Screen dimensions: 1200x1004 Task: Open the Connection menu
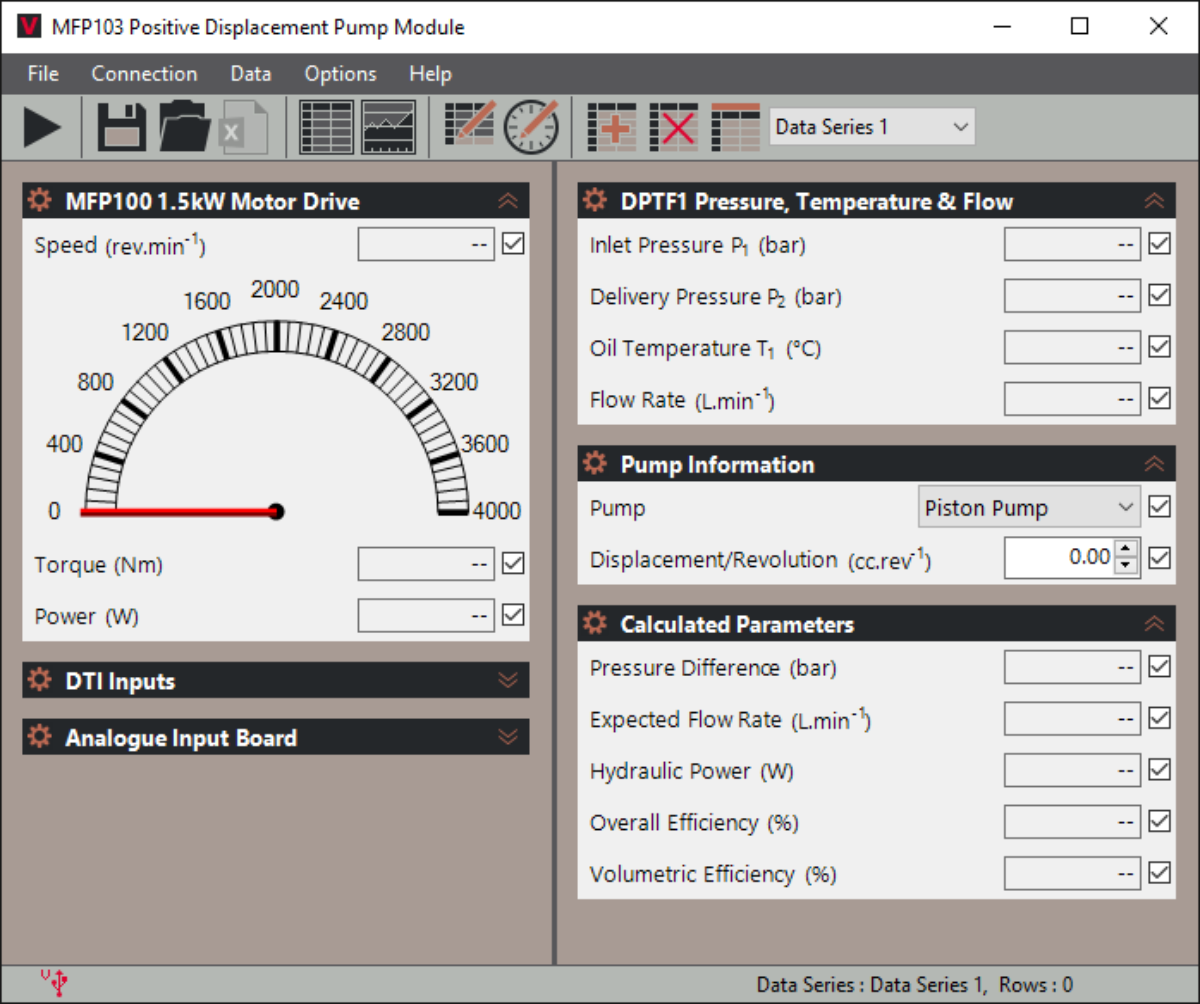click(x=144, y=74)
